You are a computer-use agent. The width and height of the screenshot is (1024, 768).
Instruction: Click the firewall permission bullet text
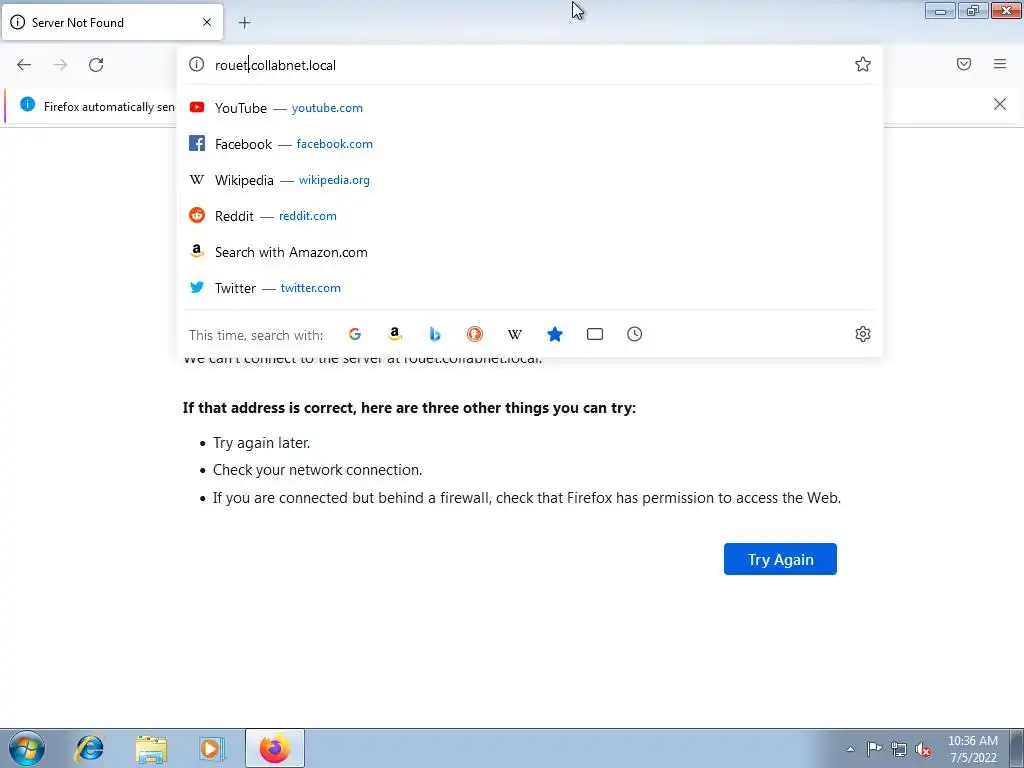[527, 498]
